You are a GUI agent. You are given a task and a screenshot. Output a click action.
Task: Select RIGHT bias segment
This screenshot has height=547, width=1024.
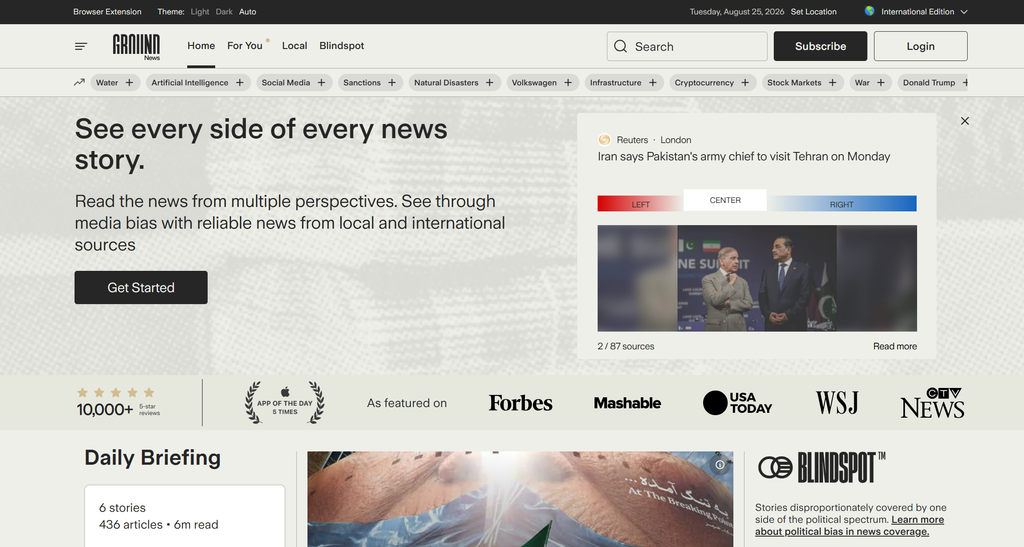(842, 204)
